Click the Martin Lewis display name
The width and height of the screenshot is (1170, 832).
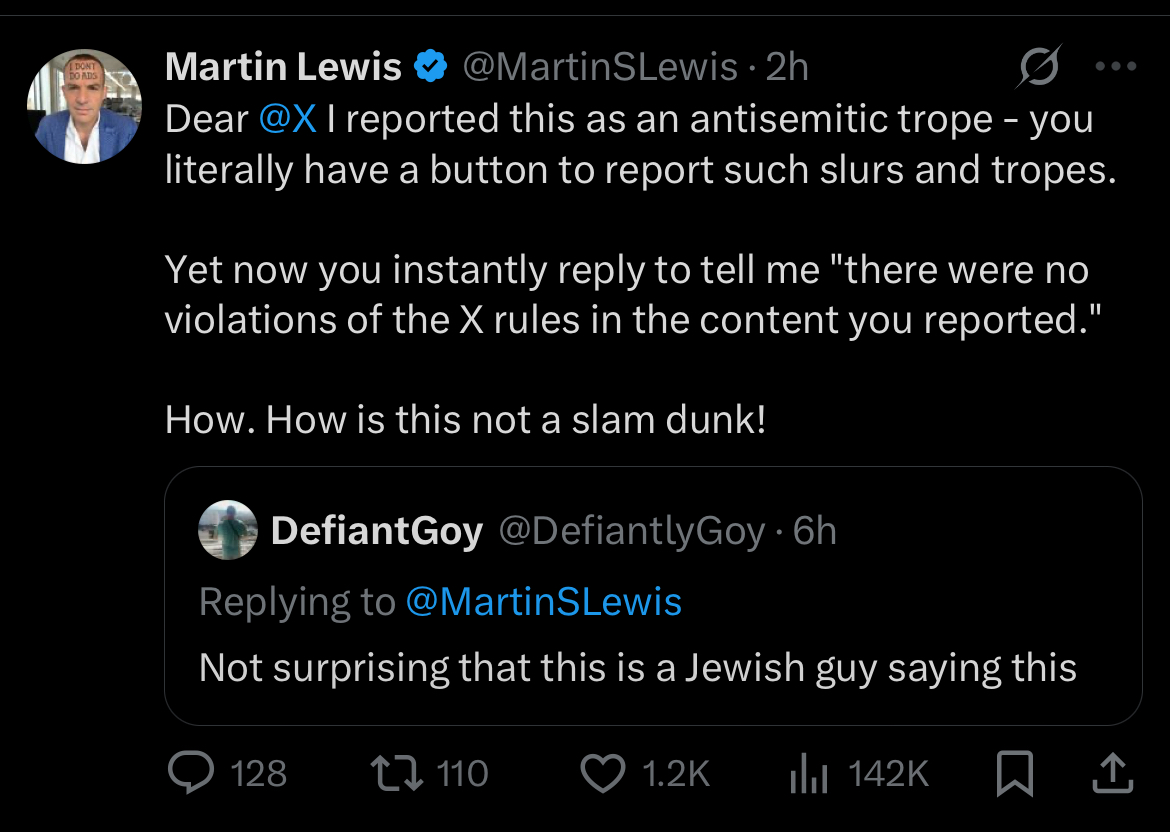point(283,67)
